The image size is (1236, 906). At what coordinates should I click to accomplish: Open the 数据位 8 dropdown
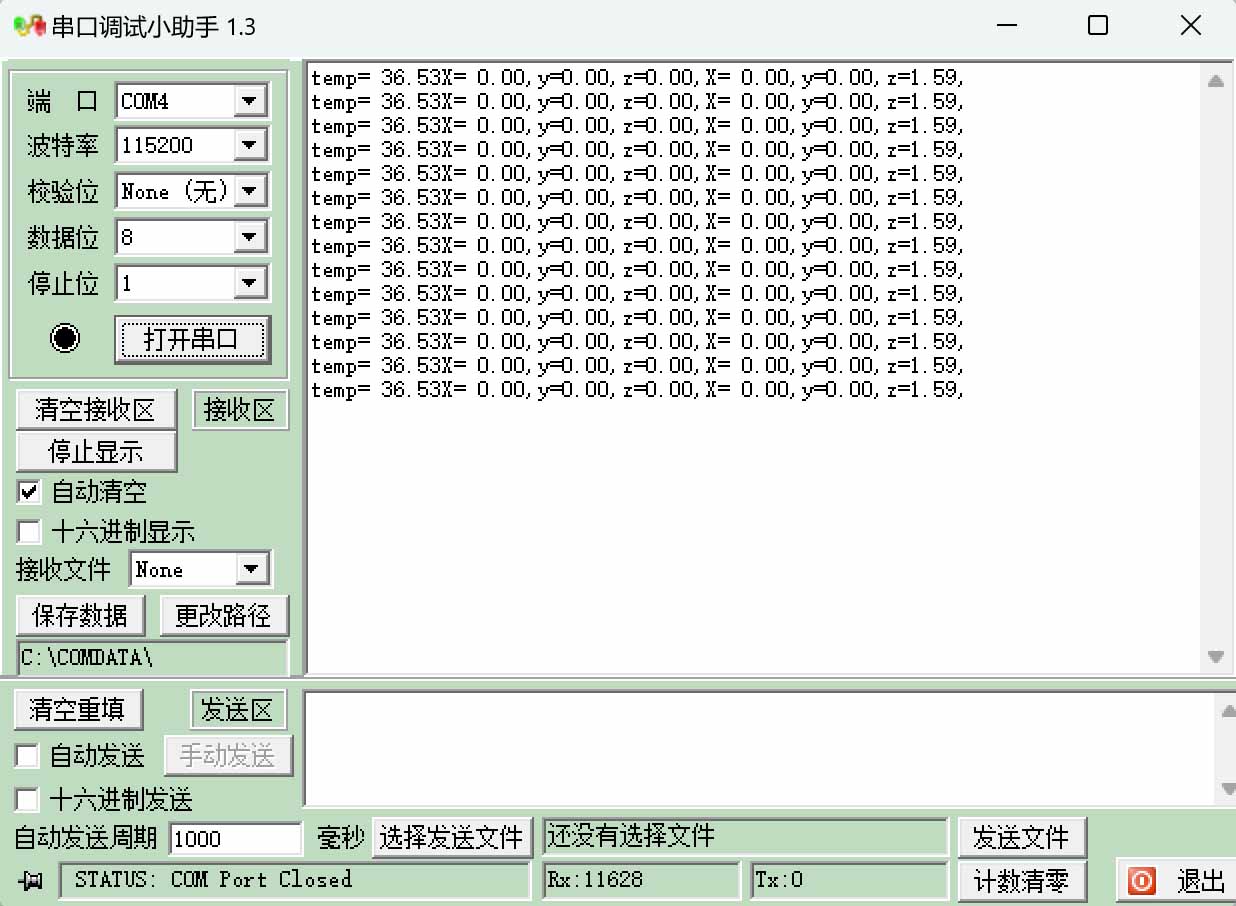click(x=249, y=238)
